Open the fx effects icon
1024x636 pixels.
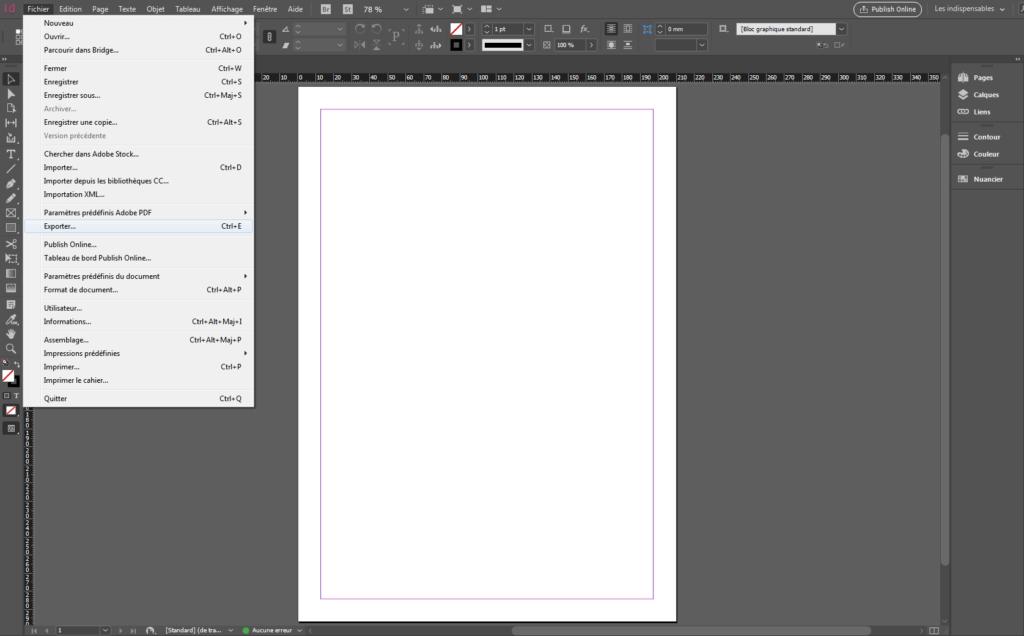[x=584, y=29]
